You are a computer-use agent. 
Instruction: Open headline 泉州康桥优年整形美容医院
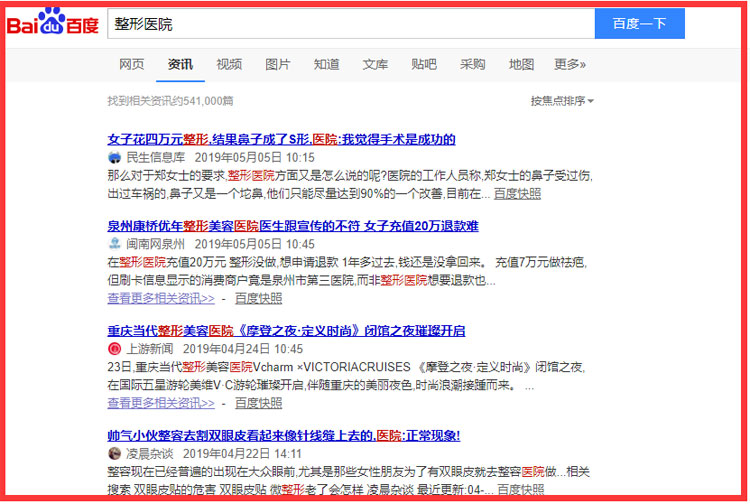[x=293, y=226]
